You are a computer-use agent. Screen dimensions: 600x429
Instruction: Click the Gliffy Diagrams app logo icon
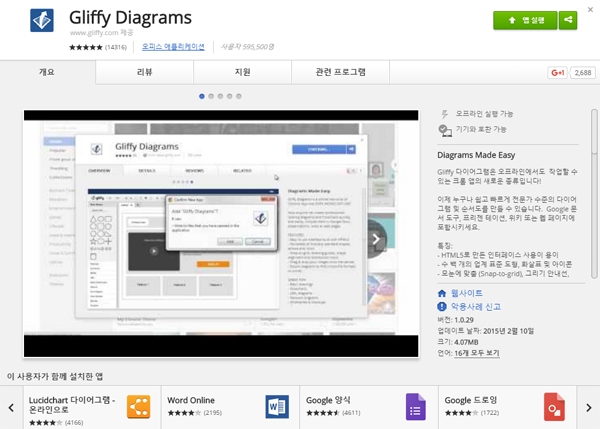pyautogui.click(x=42, y=20)
